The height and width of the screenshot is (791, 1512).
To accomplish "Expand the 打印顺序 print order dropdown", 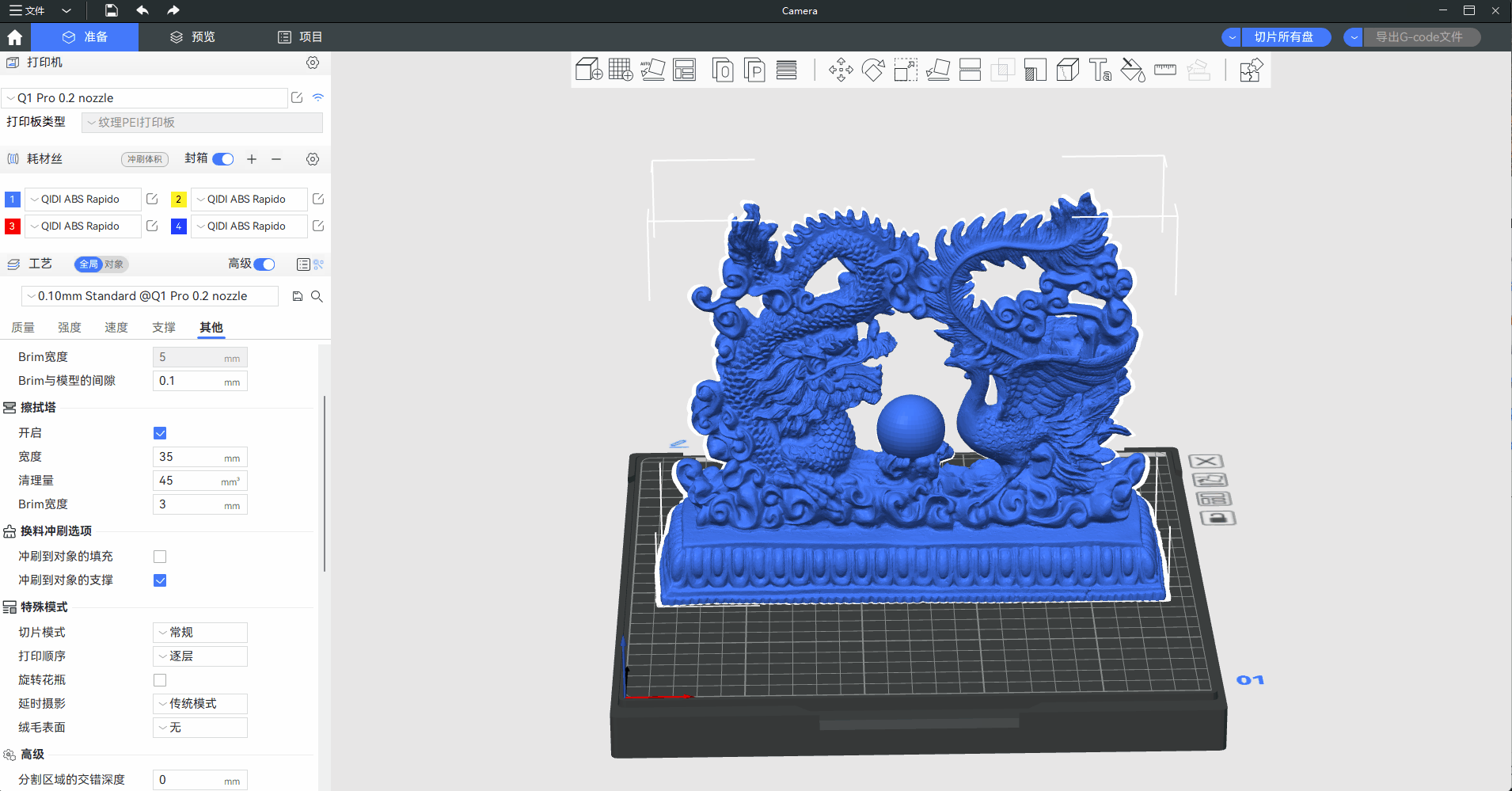I will tap(199, 656).
